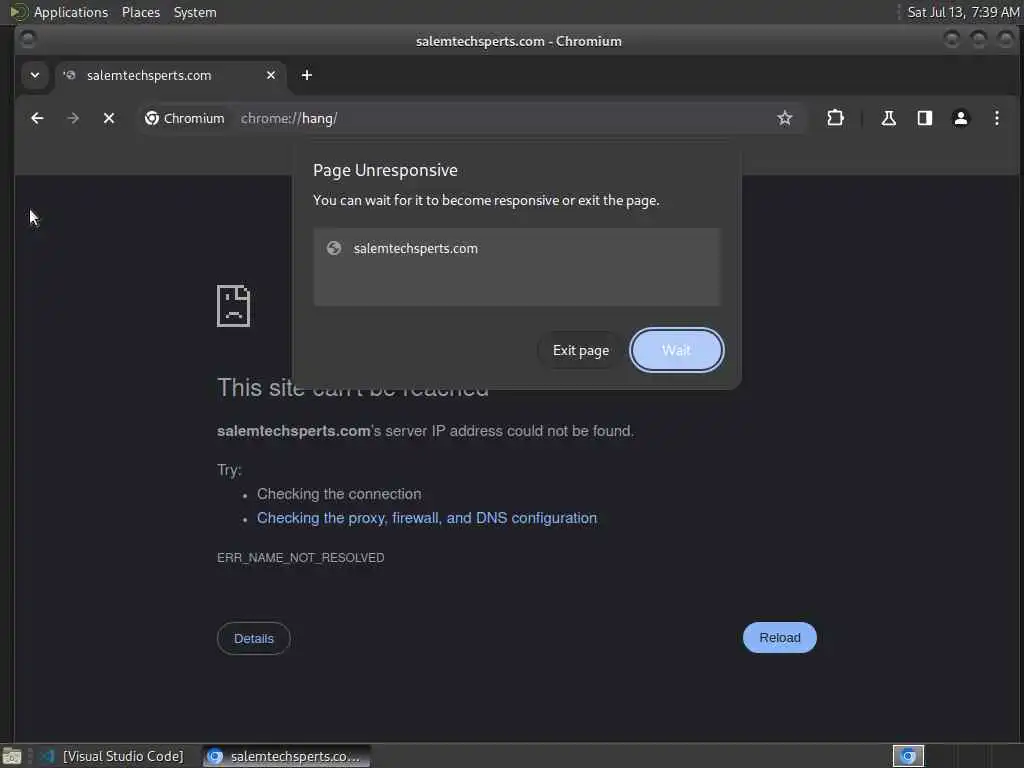Select salemtechsperts.com entry in unresponsive list

[517, 249]
